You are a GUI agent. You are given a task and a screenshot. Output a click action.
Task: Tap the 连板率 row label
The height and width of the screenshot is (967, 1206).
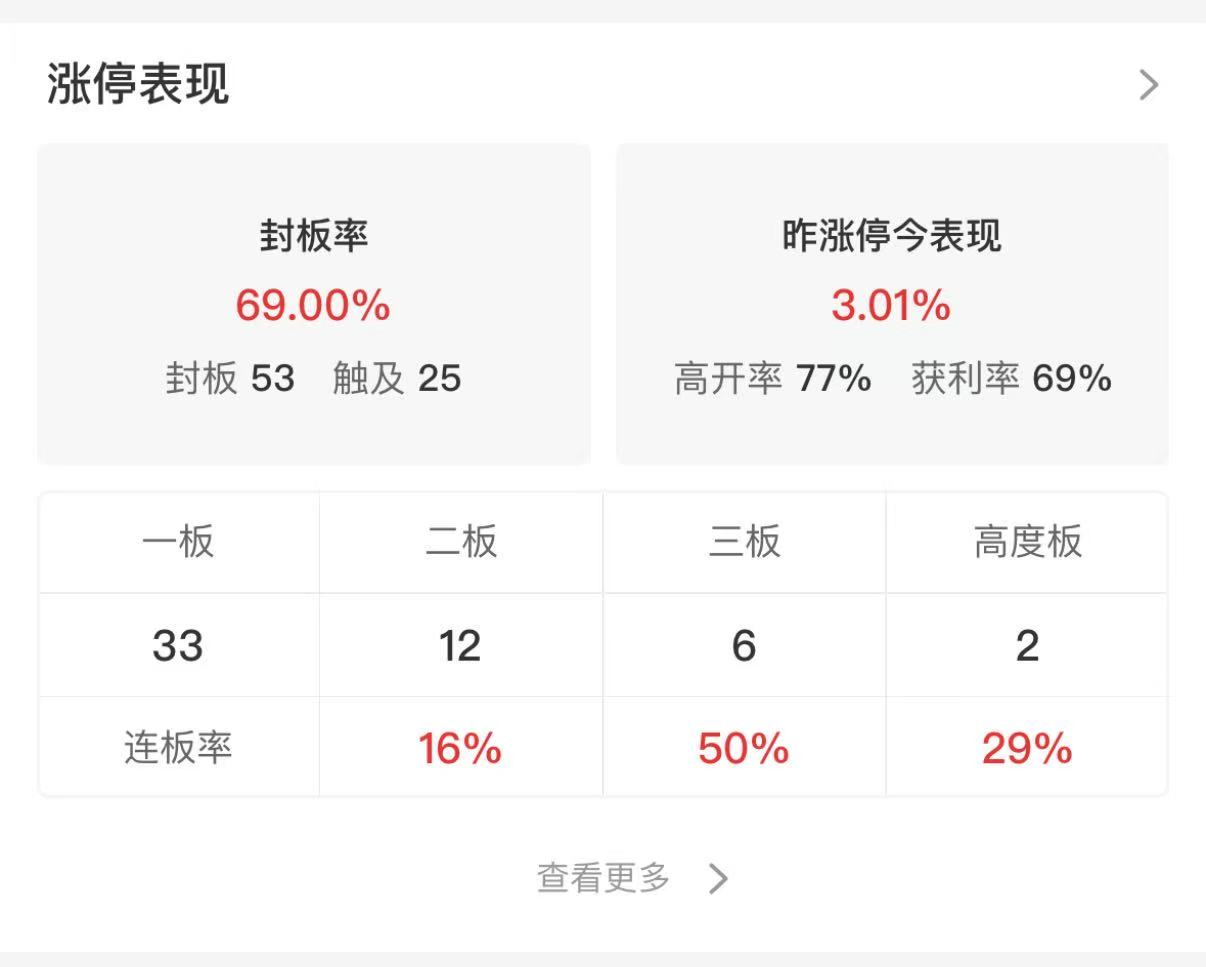point(179,748)
